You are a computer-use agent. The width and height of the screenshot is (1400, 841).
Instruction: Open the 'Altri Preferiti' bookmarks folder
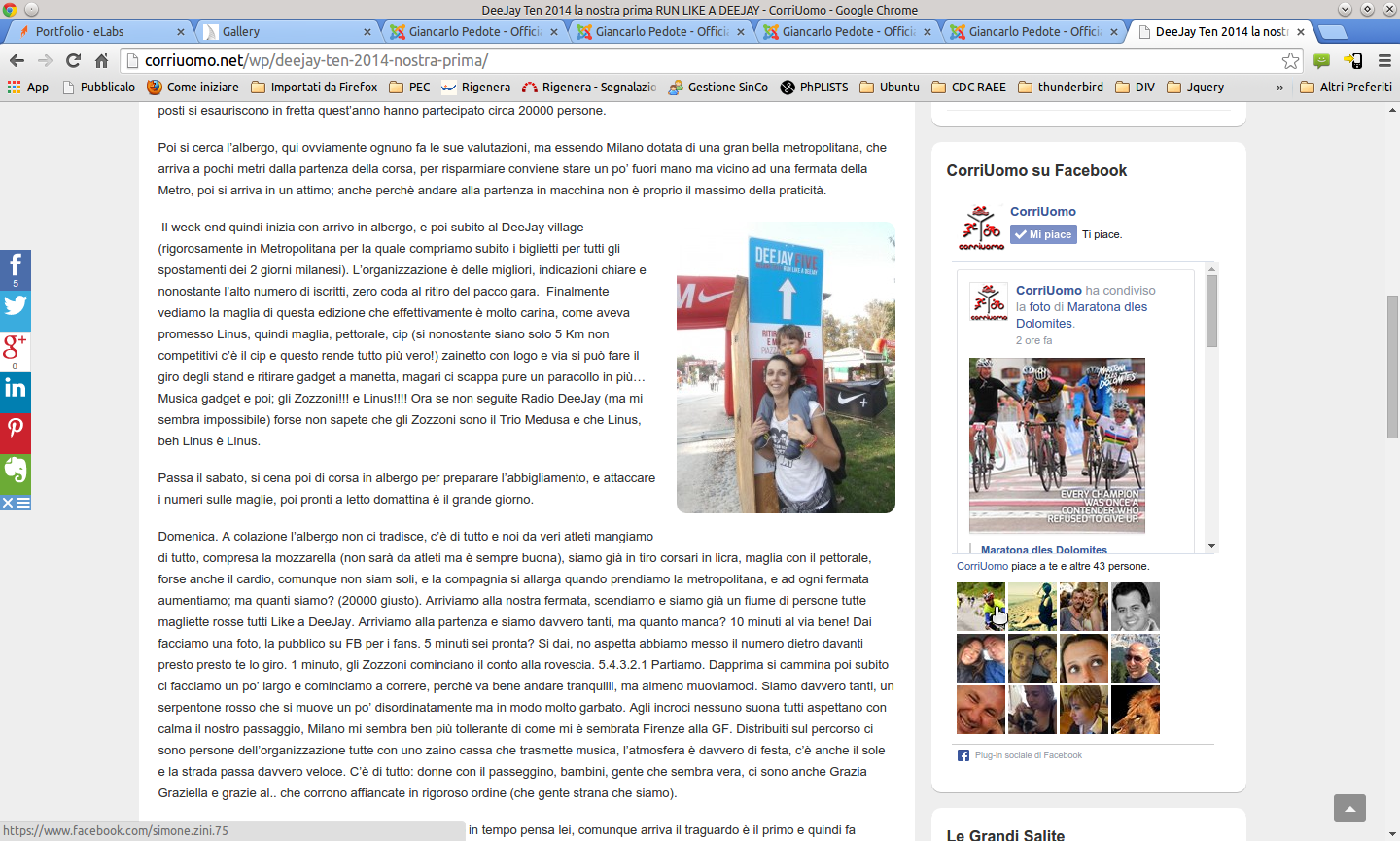(1347, 88)
